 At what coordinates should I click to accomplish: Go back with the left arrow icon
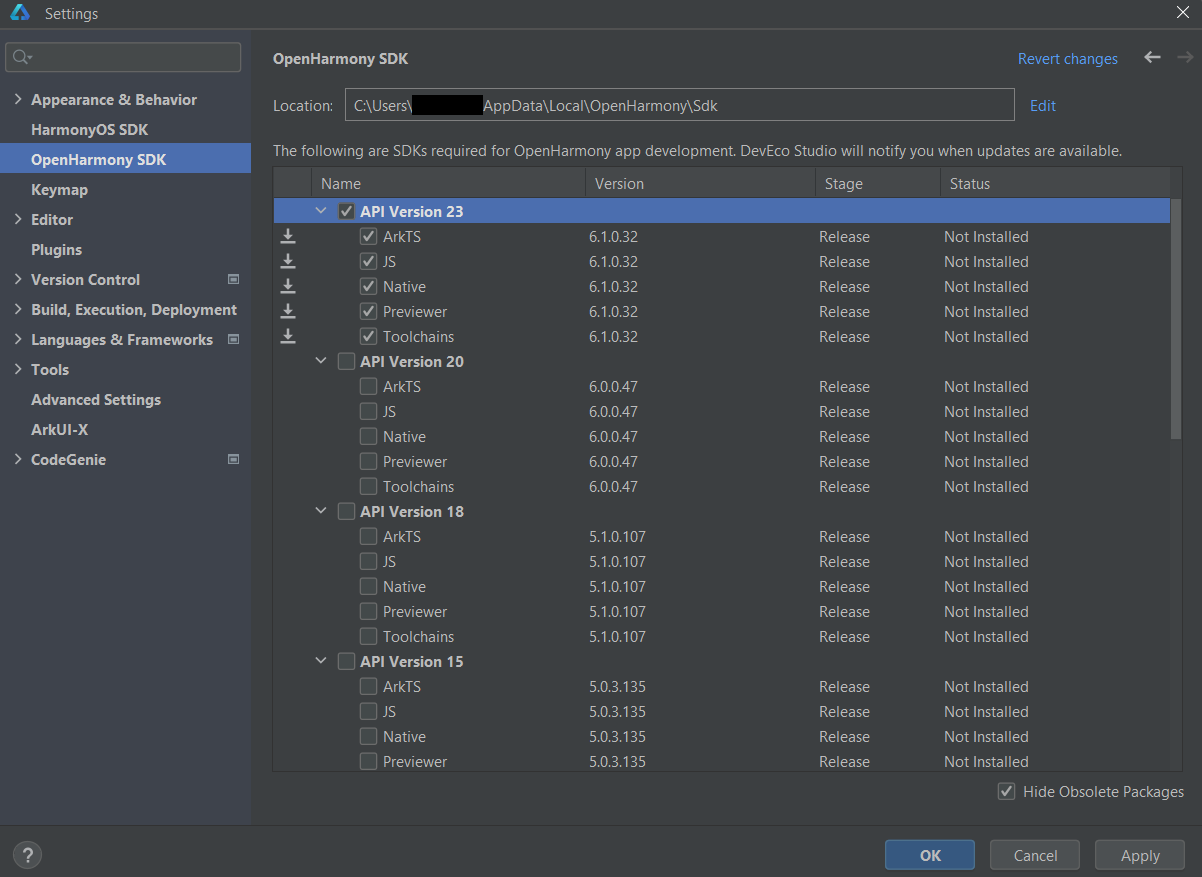(x=1152, y=58)
